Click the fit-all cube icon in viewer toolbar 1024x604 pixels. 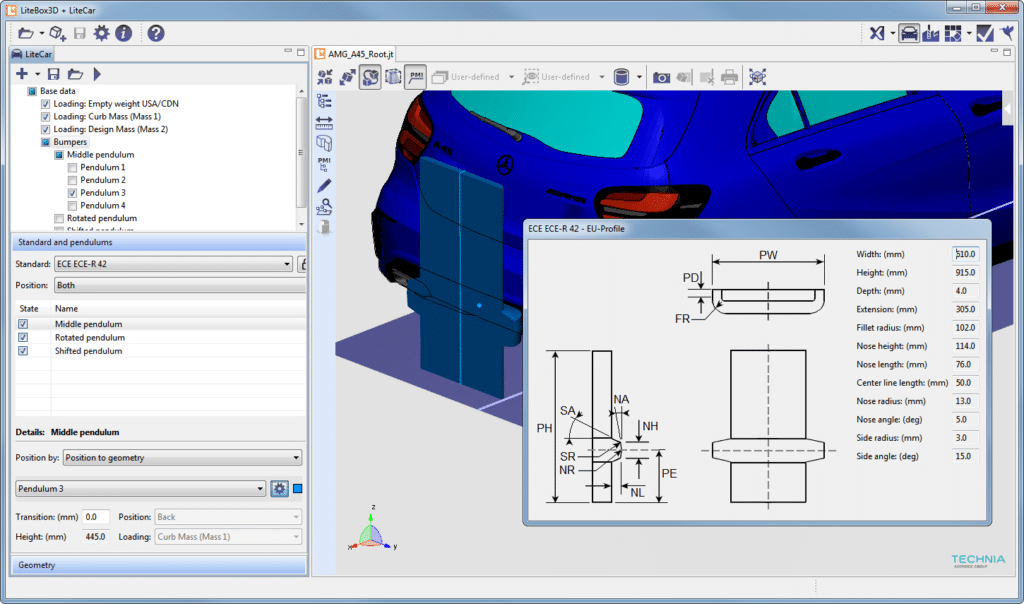tap(758, 77)
